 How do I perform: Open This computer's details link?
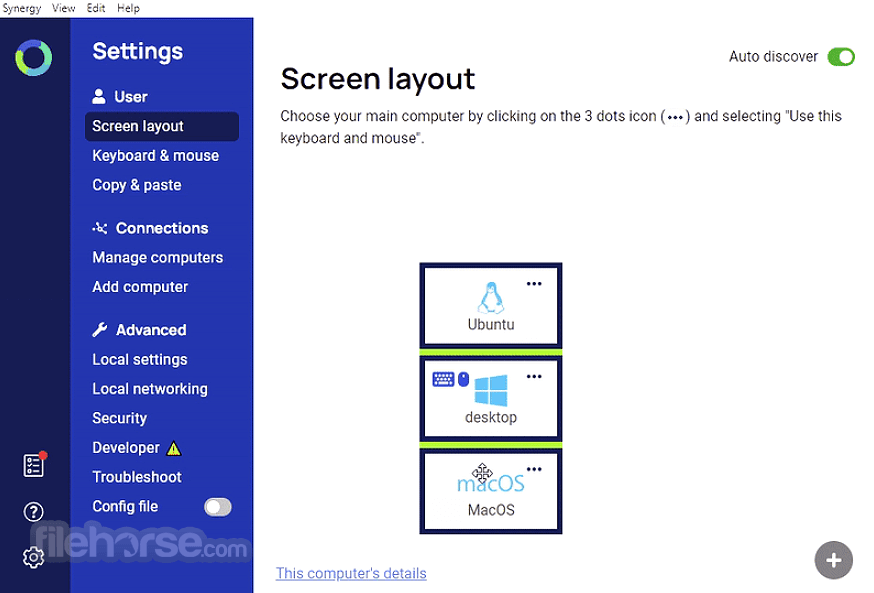351,573
